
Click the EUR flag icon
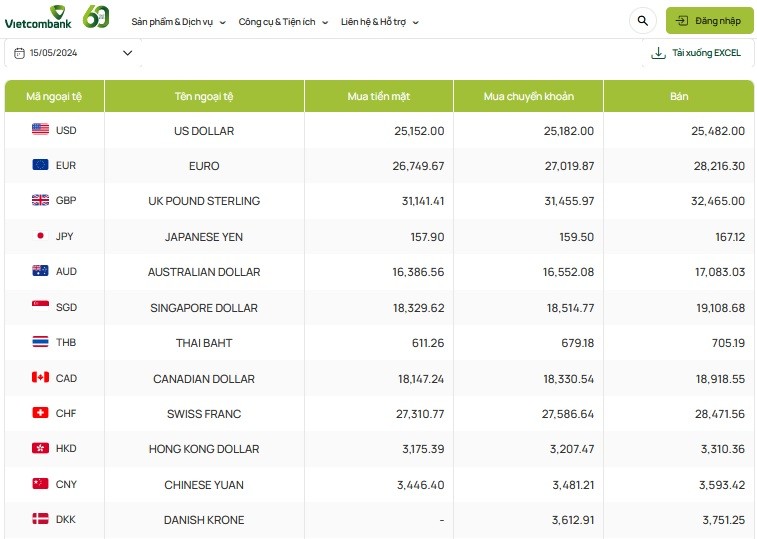40,165
